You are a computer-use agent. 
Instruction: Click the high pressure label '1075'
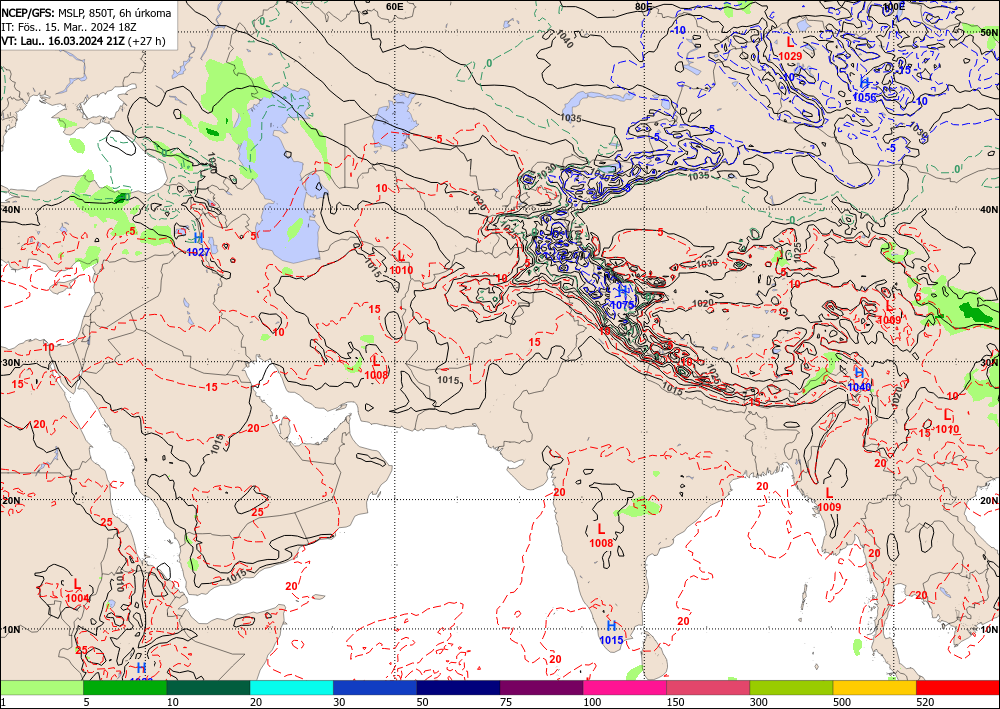622,305
